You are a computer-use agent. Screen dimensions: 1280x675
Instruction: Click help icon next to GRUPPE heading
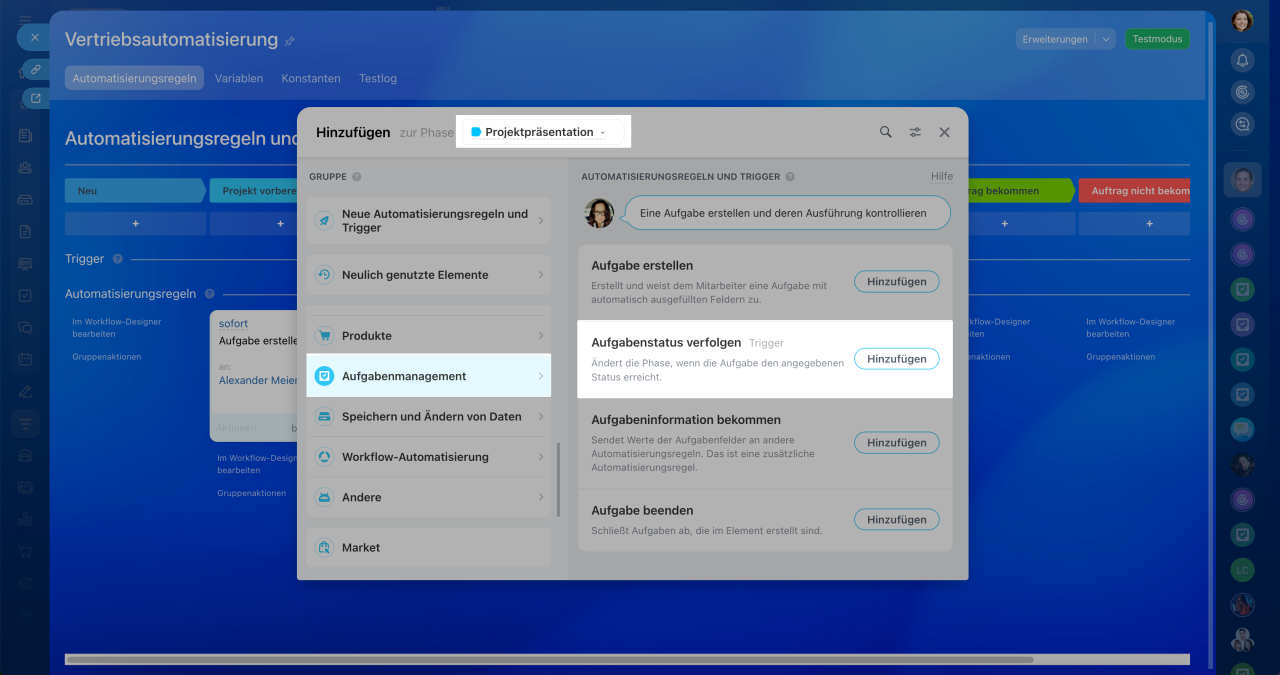point(357,177)
